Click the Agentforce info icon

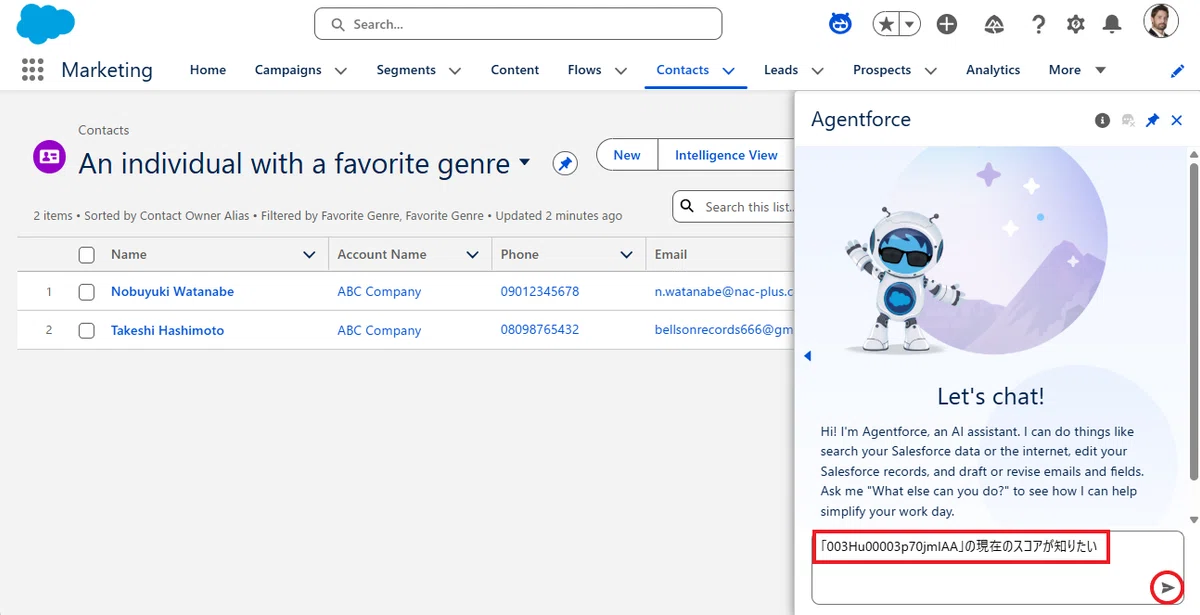1102,120
